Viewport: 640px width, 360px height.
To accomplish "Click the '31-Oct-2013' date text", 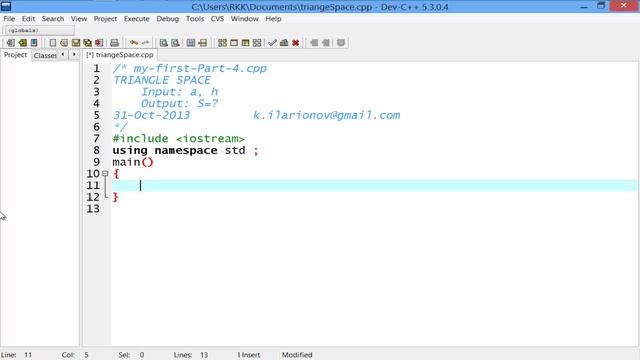I will pos(151,115).
